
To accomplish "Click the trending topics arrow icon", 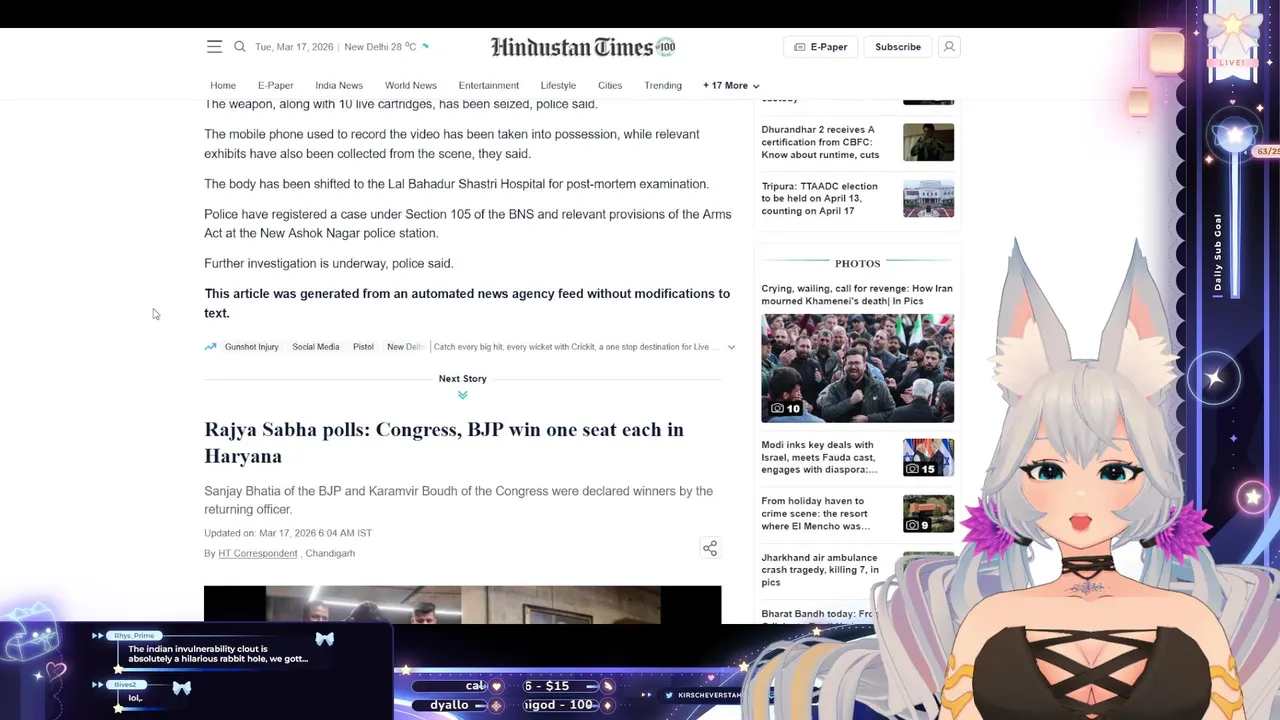I will [210, 347].
